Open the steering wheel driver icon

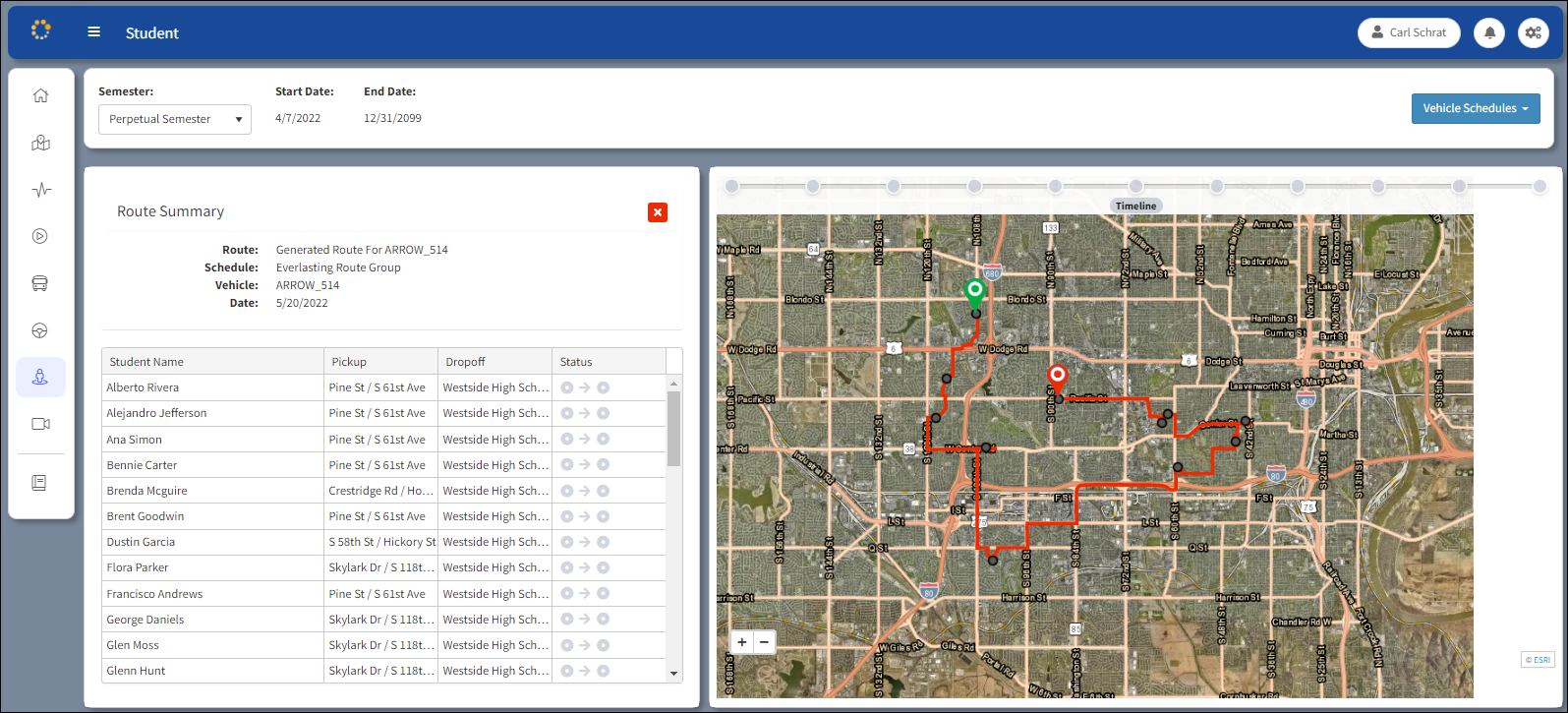40,330
